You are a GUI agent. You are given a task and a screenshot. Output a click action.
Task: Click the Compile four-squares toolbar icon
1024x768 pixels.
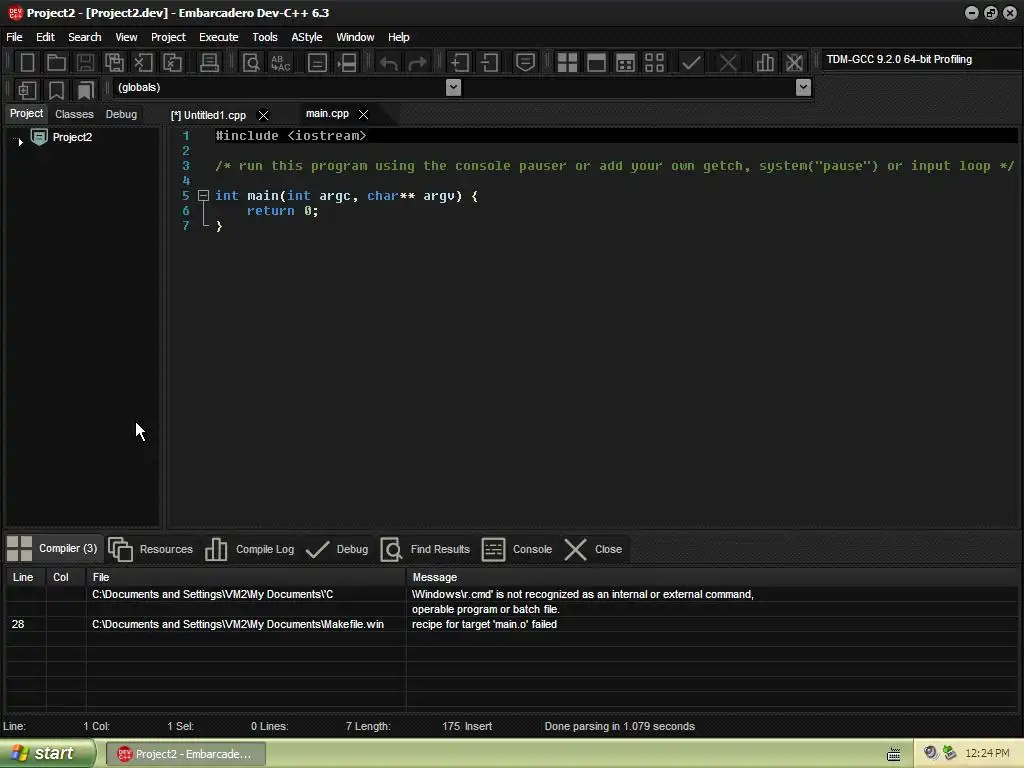point(567,63)
